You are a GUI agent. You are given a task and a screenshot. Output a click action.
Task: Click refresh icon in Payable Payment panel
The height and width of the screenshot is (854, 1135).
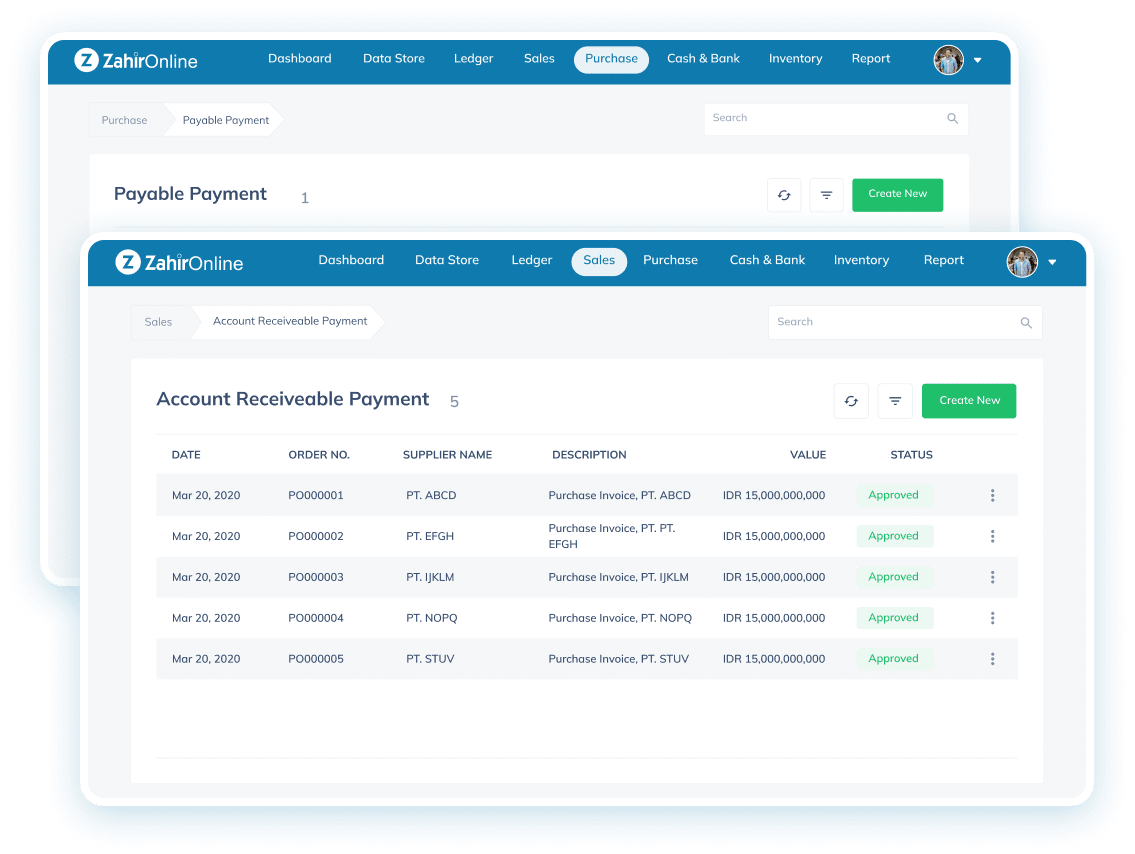pos(784,195)
